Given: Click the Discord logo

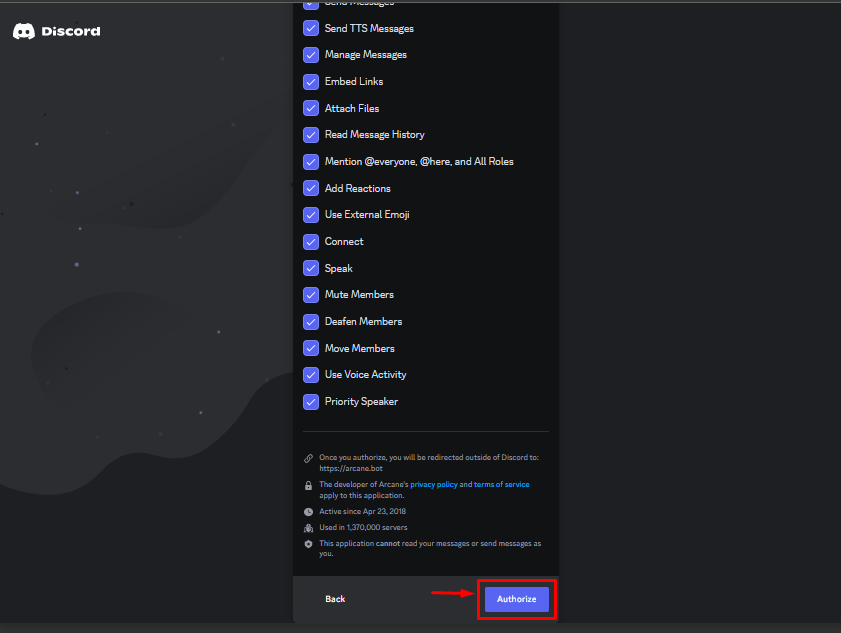Looking at the screenshot, I should 56,31.
